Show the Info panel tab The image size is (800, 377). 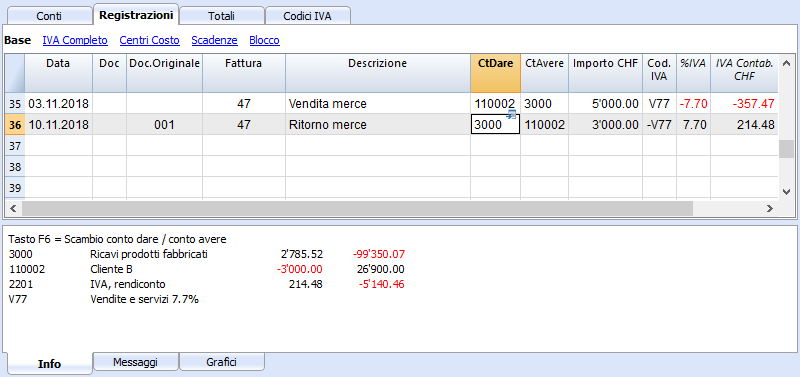coord(49,364)
